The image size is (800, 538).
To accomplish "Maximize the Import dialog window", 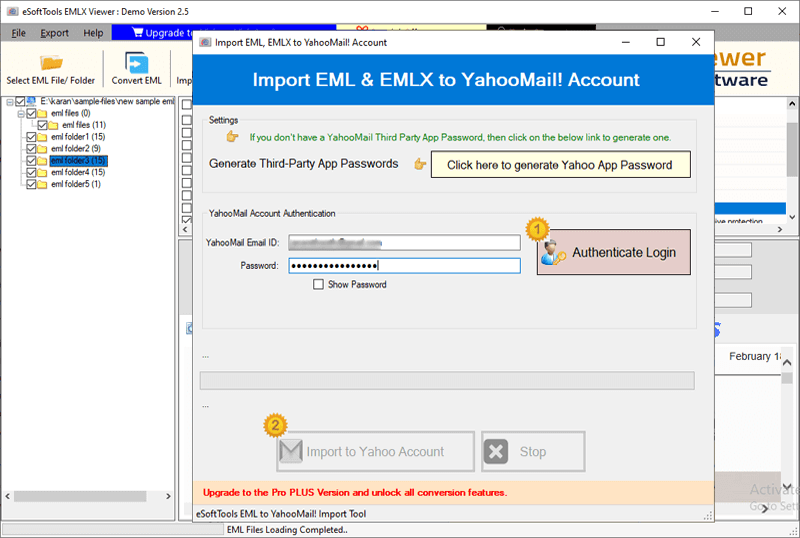I will click(x=660, y=42).
